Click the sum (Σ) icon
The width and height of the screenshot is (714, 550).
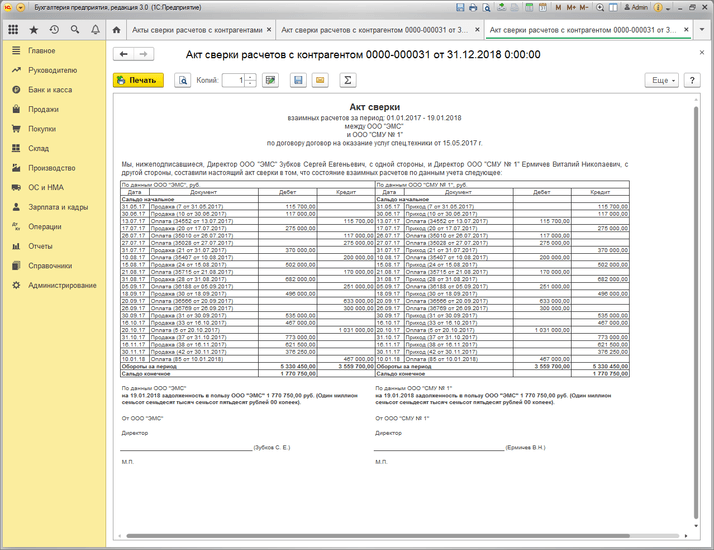347,80
